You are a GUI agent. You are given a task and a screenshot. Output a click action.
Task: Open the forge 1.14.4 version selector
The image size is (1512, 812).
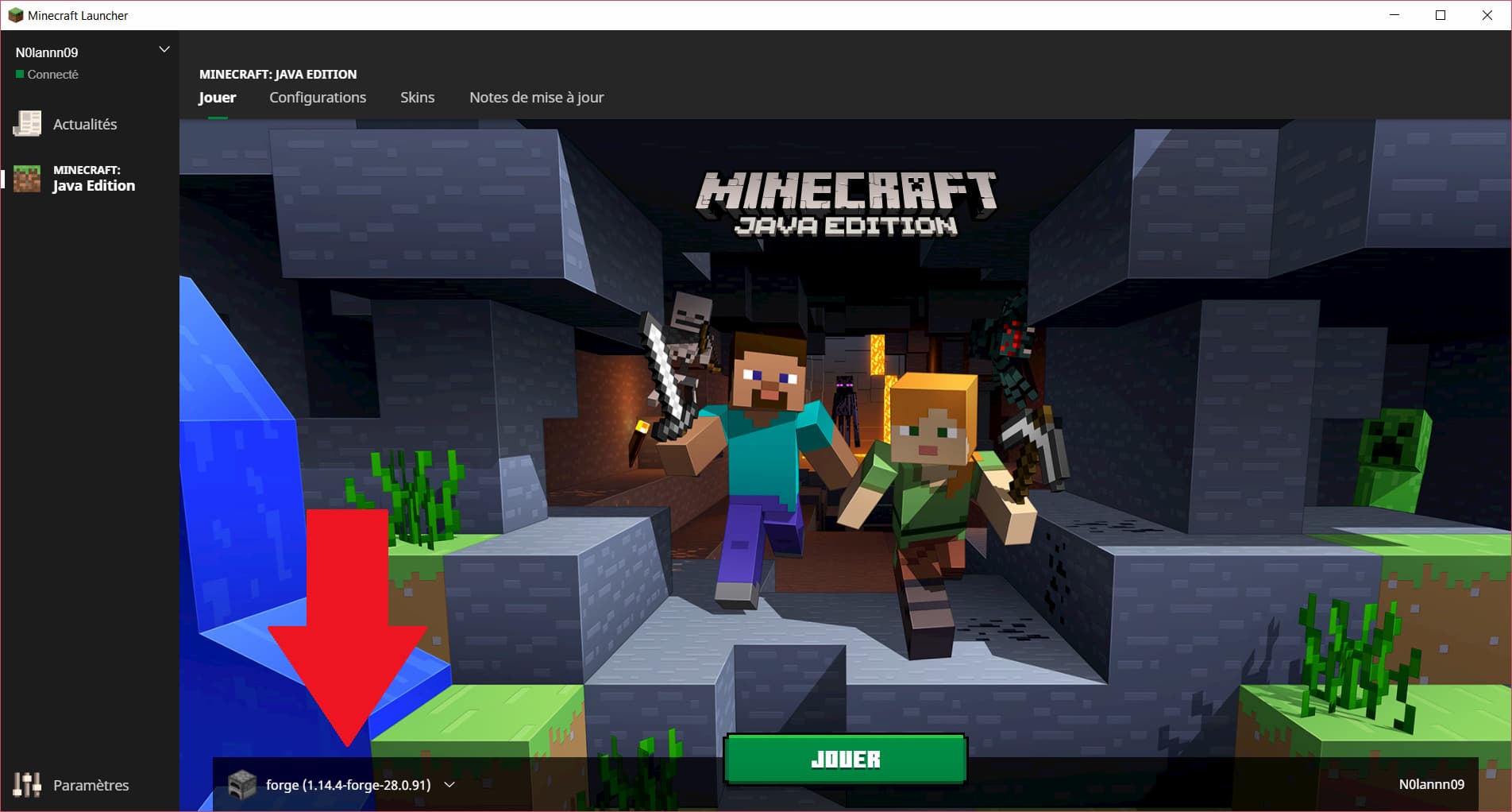[341, 785]
